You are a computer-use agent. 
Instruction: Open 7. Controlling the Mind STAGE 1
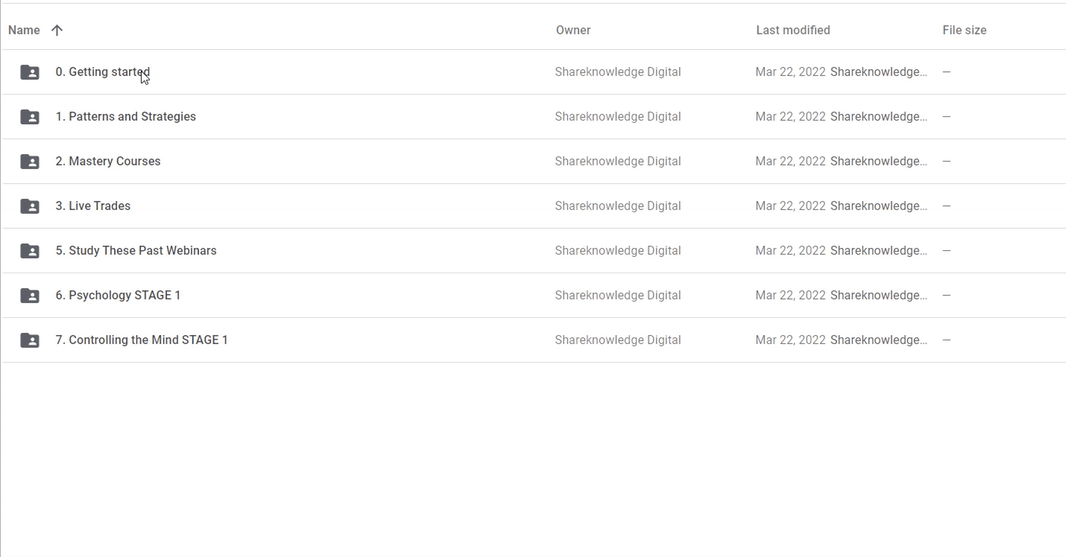tap(141, 340)
